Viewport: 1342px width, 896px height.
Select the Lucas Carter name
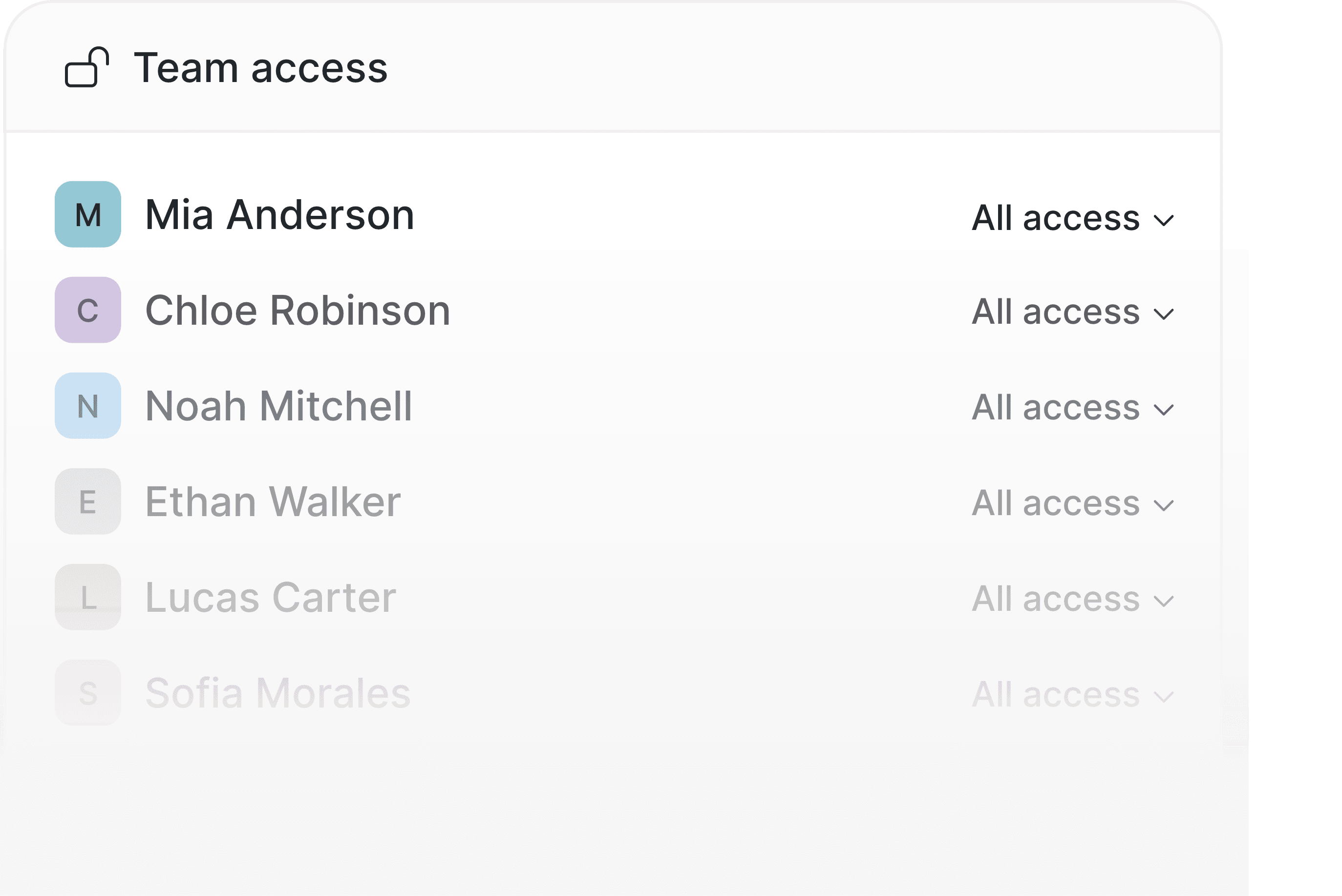tap(271, 598)
